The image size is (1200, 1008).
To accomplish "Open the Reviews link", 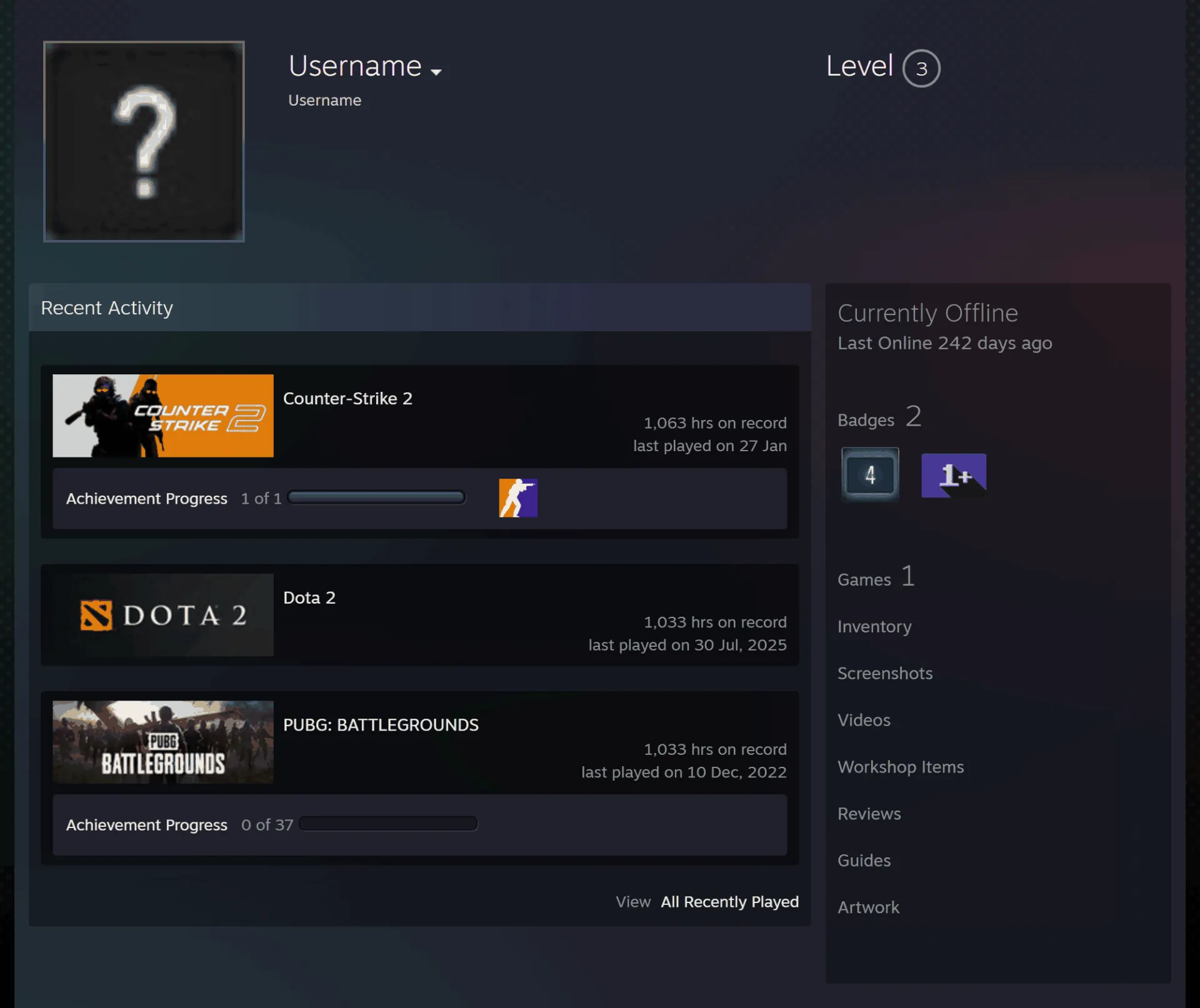I will coord(869,814).
